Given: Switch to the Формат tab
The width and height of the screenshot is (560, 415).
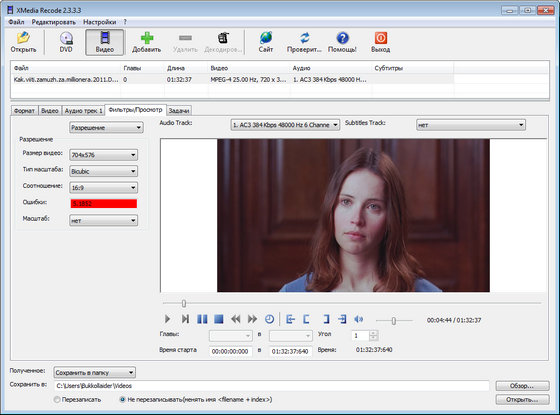Looking at the screenshot, I should pos(24,111).
